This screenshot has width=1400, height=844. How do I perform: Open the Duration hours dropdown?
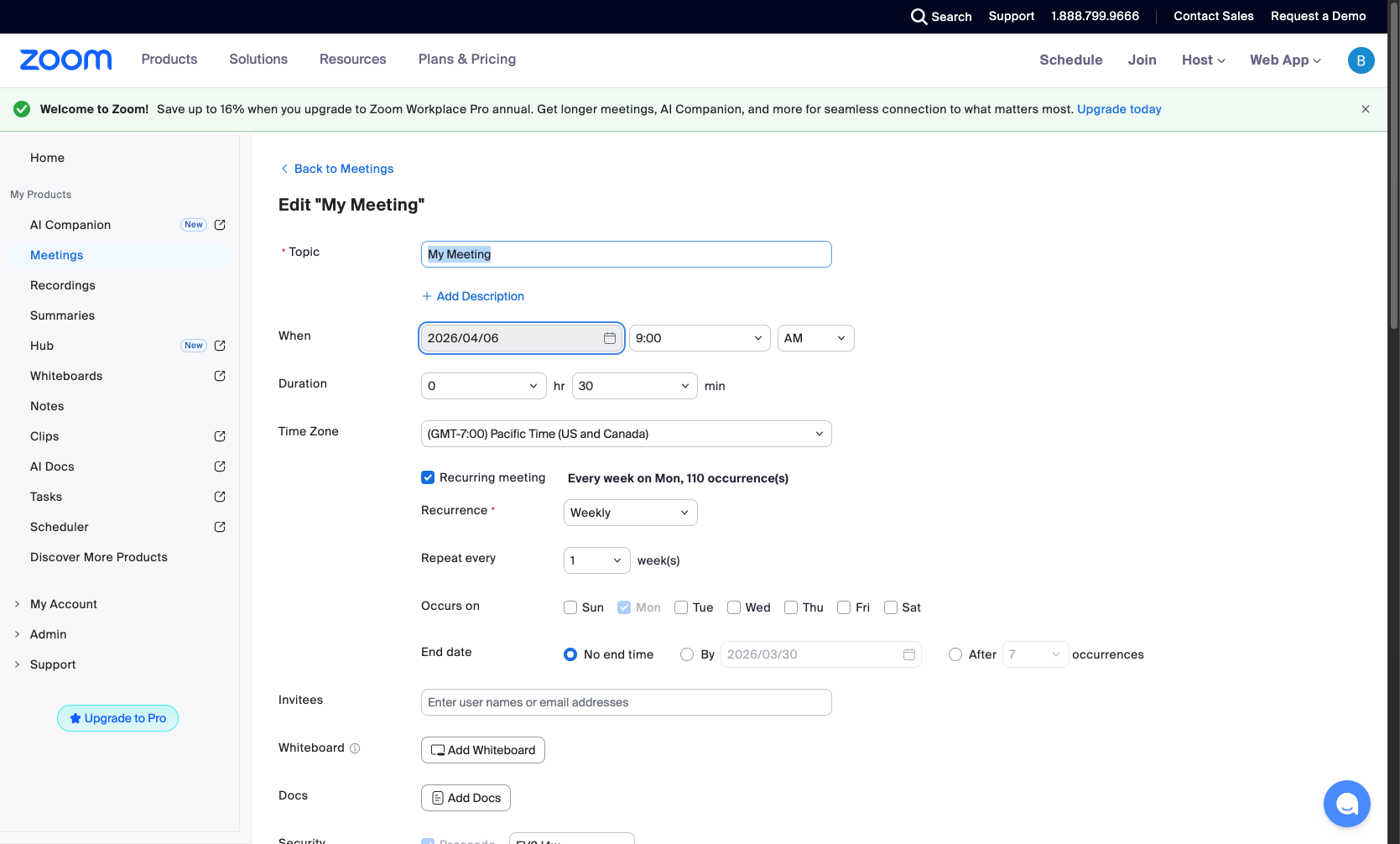tap(484, 386)
